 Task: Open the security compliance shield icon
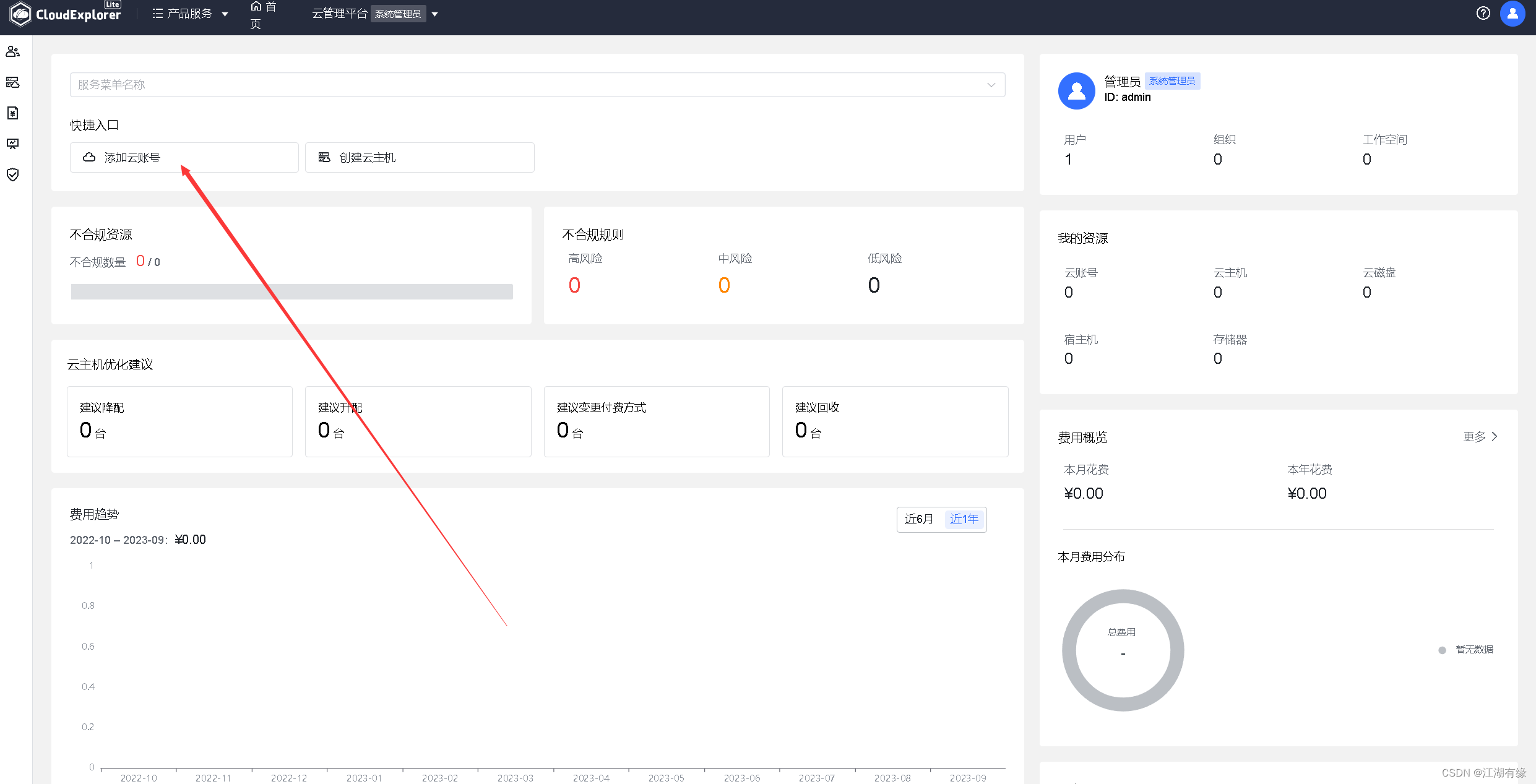(x=12, y=174)
